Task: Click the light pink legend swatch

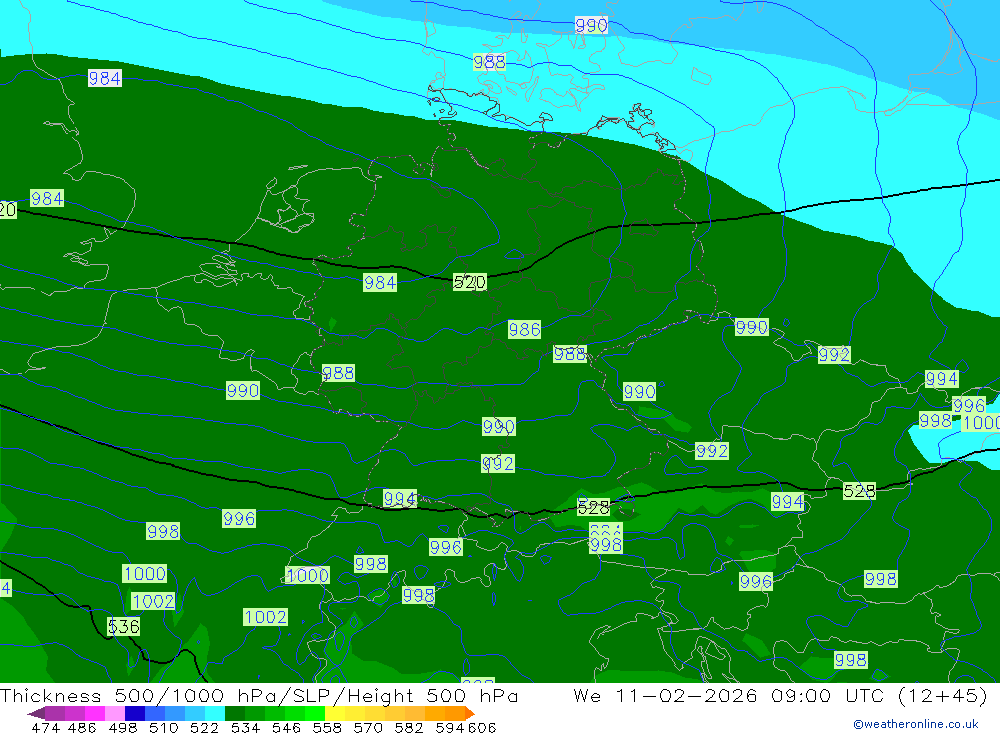Action: point(115,713)
